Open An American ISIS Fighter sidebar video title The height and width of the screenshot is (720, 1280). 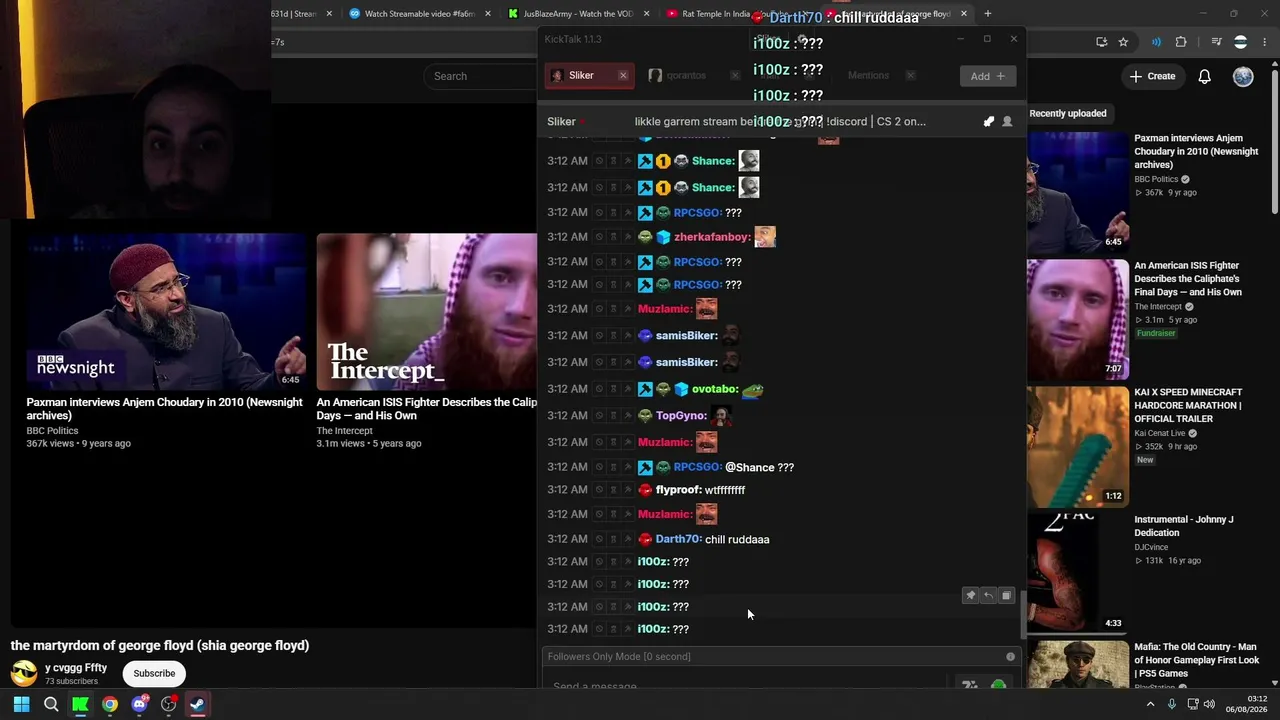click(x=1188, y=279)
